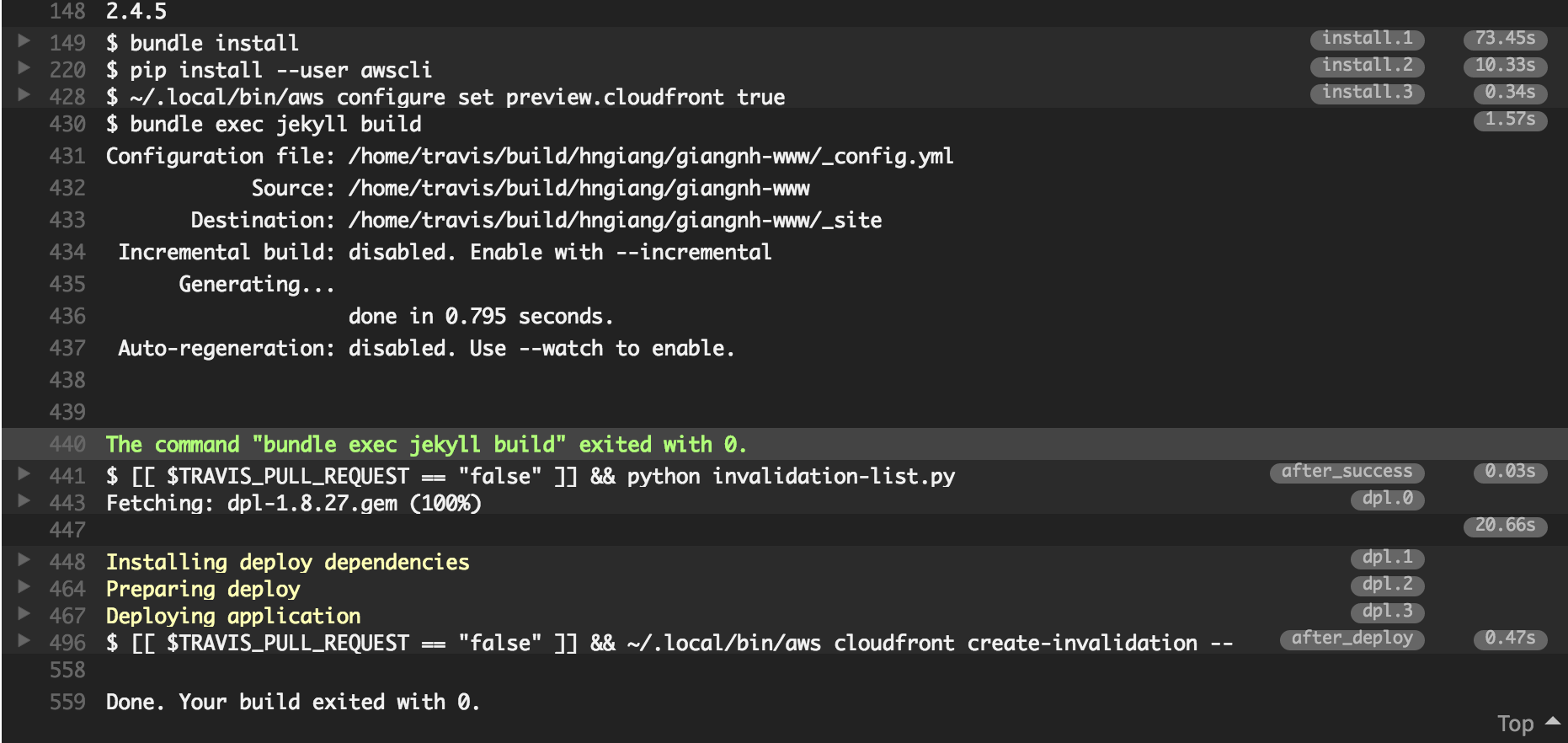Select line number 436
The image size is (1568, 743).
point(67,316)
